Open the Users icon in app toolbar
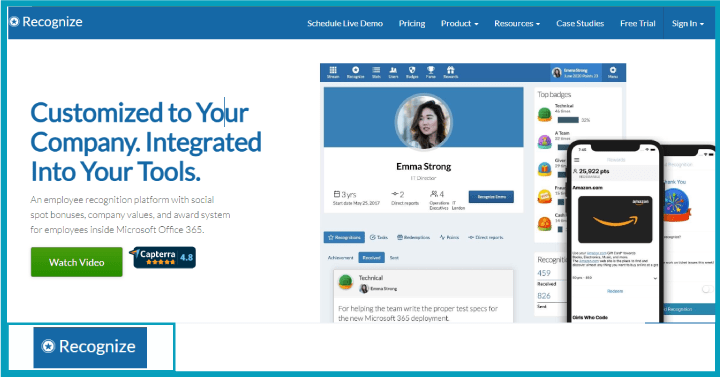 pos(394,72)
